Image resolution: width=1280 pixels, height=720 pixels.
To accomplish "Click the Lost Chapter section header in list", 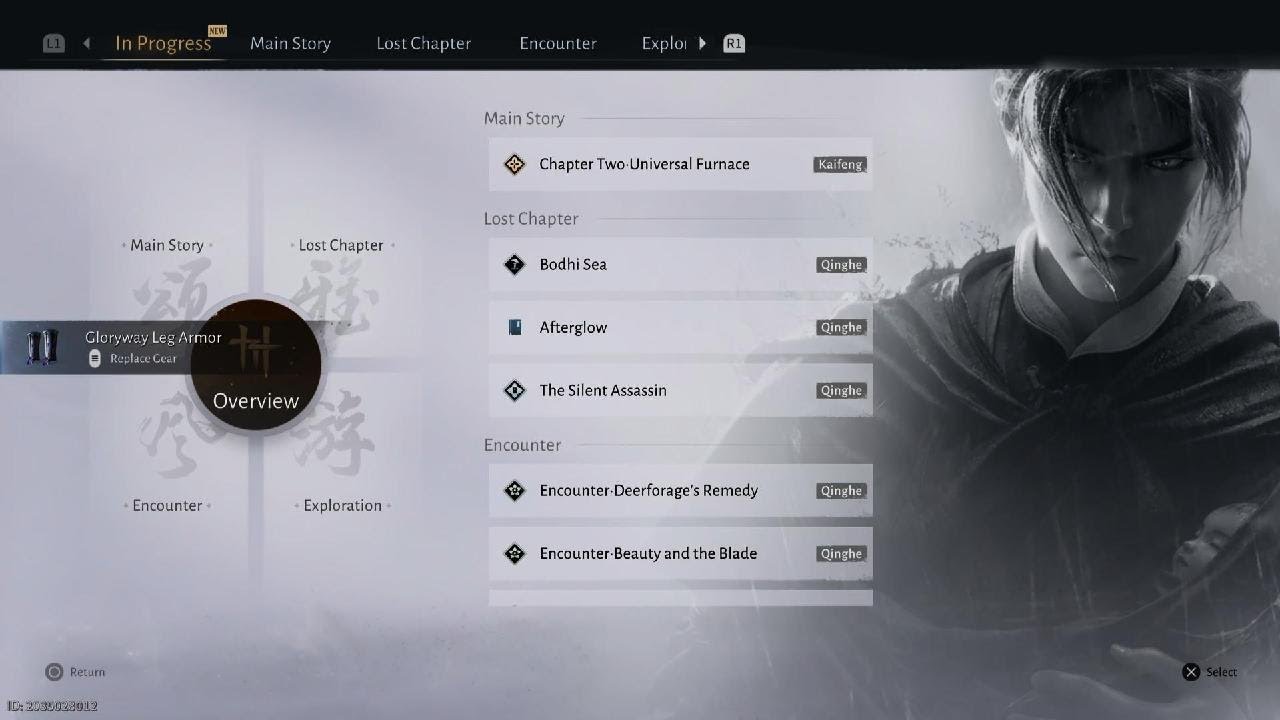I will 531,218.
